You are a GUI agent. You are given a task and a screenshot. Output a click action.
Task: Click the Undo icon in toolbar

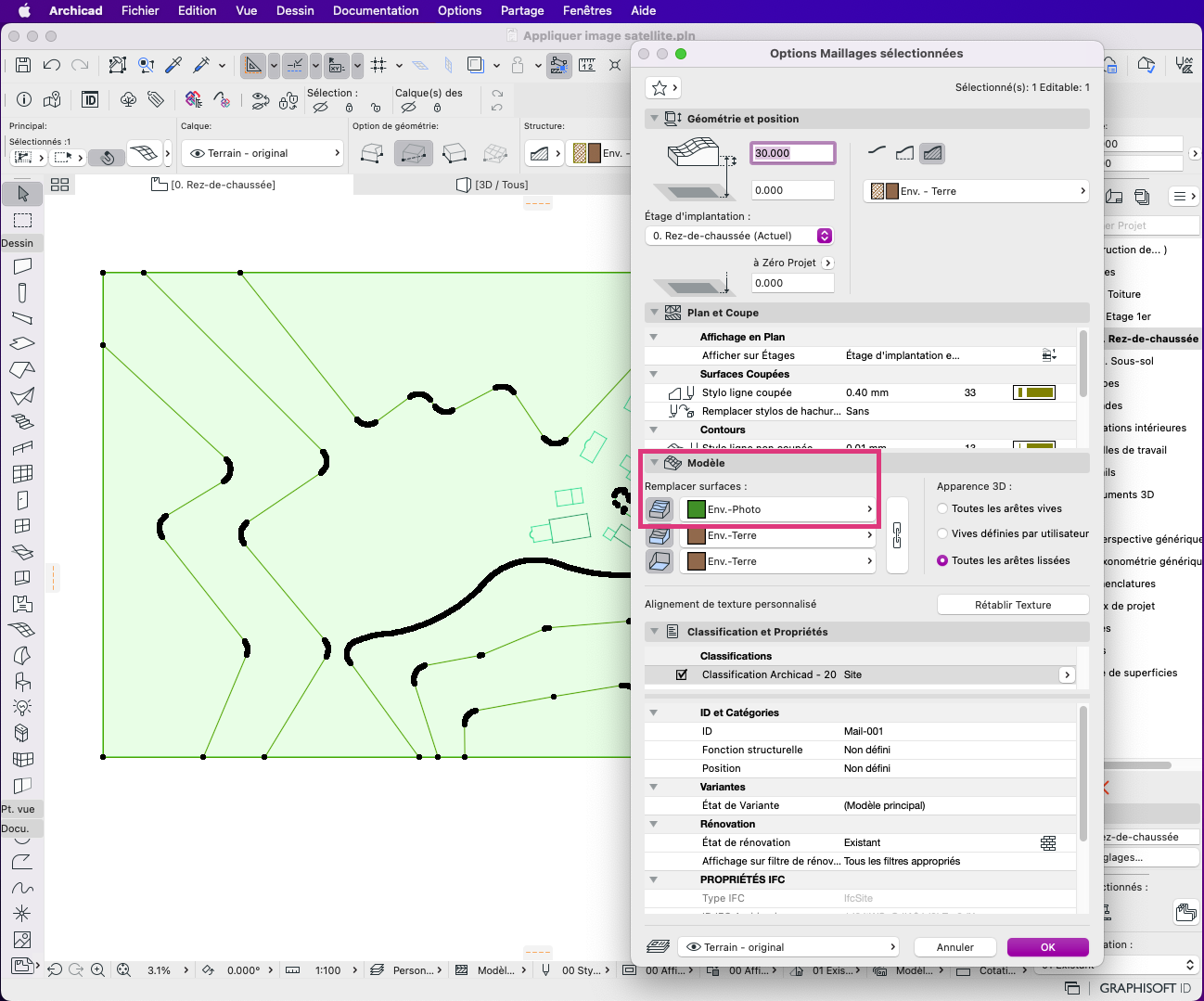52,65
